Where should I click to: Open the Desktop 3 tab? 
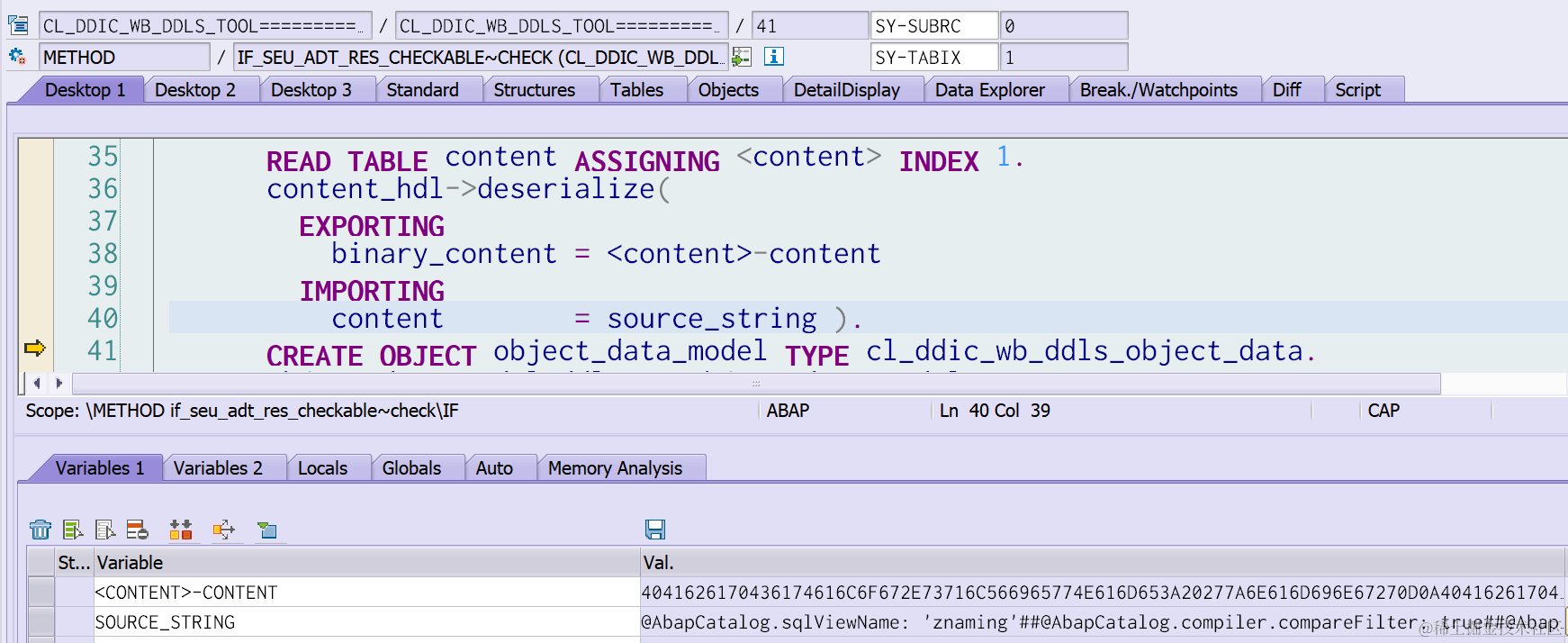click(x=311, y=90)
